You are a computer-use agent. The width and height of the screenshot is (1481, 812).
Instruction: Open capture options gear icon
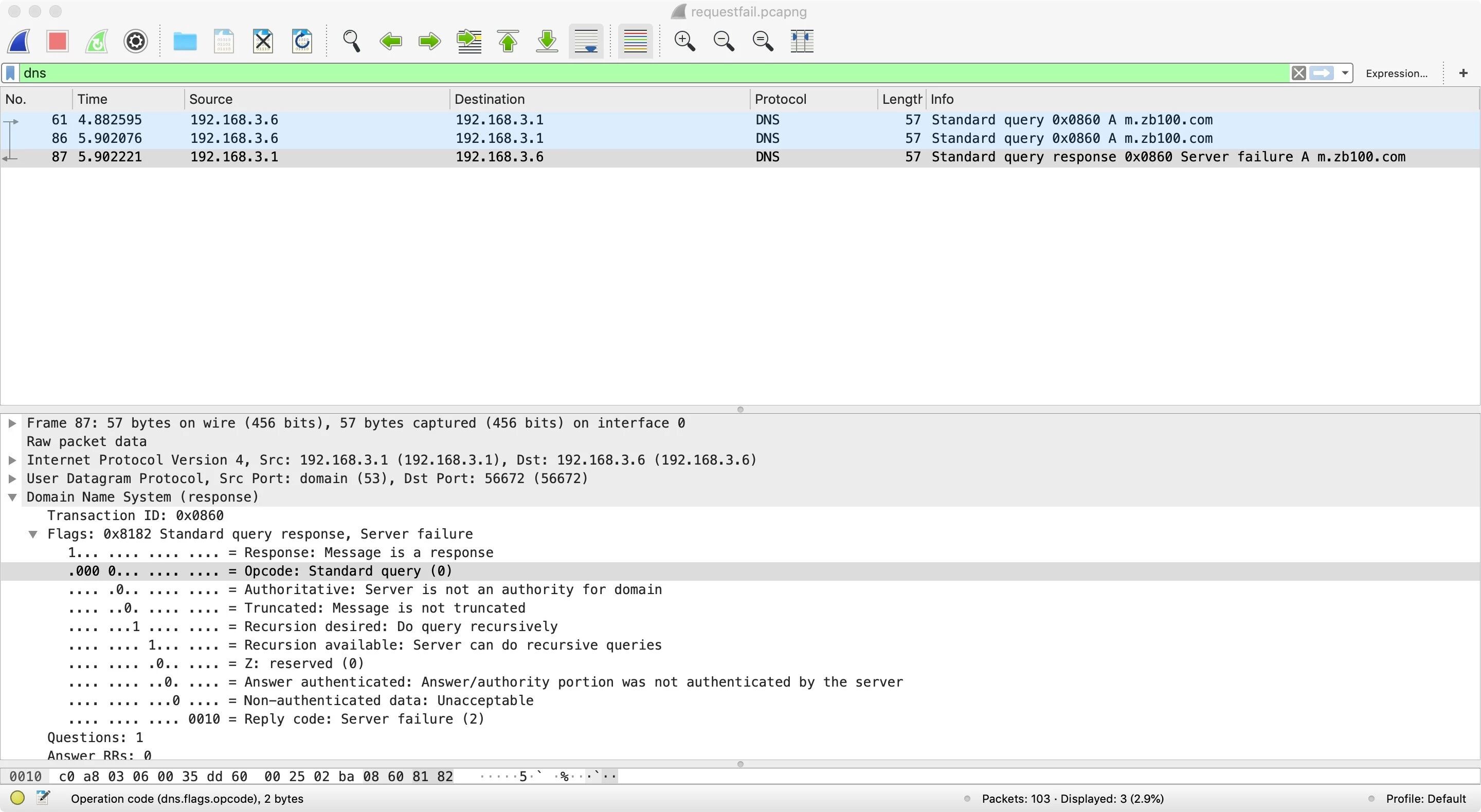136,41
